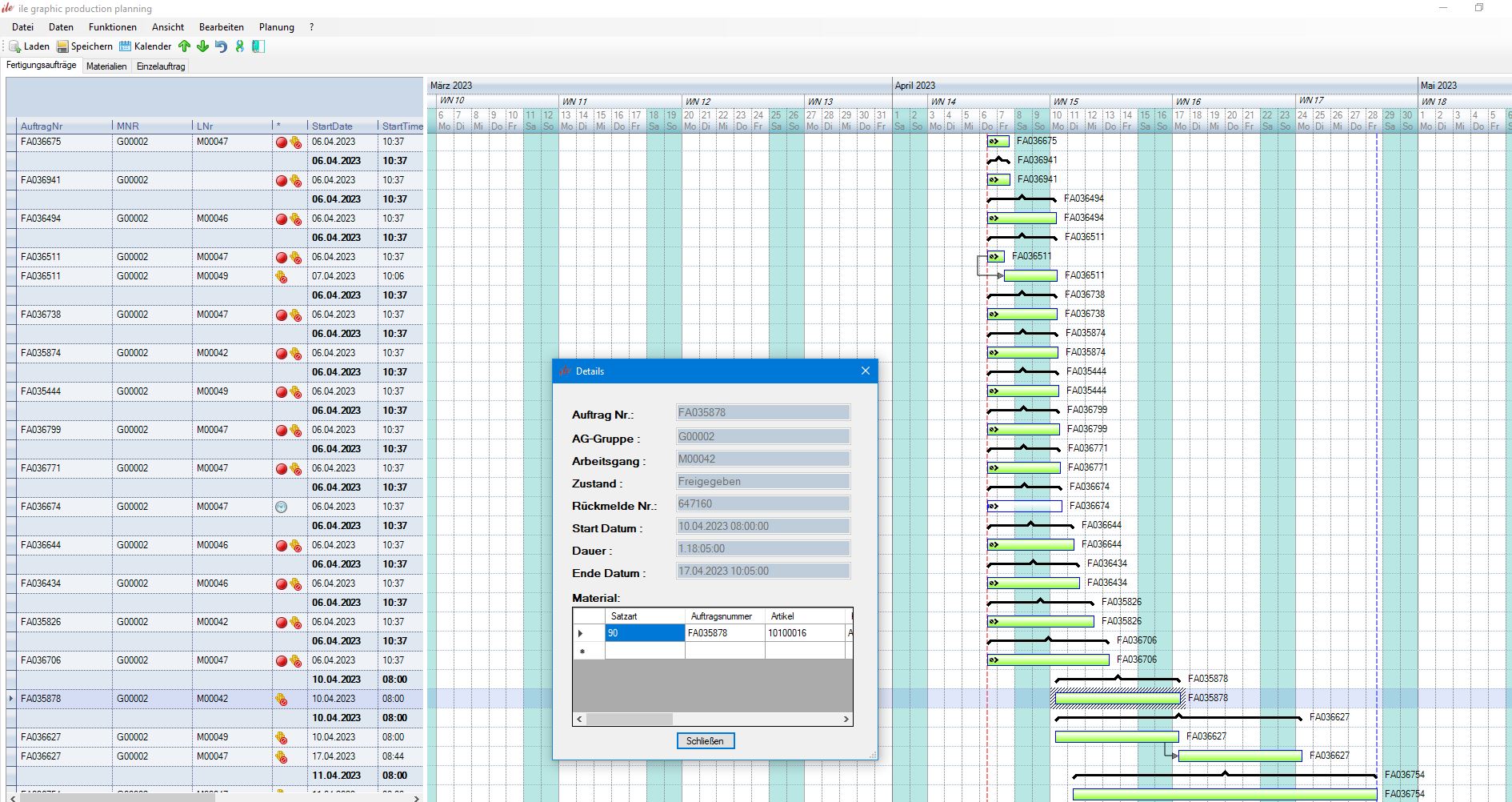Open the Kalender from the toolbar
This screenshot has height=802, width=1512.
[x=126, y=46]
